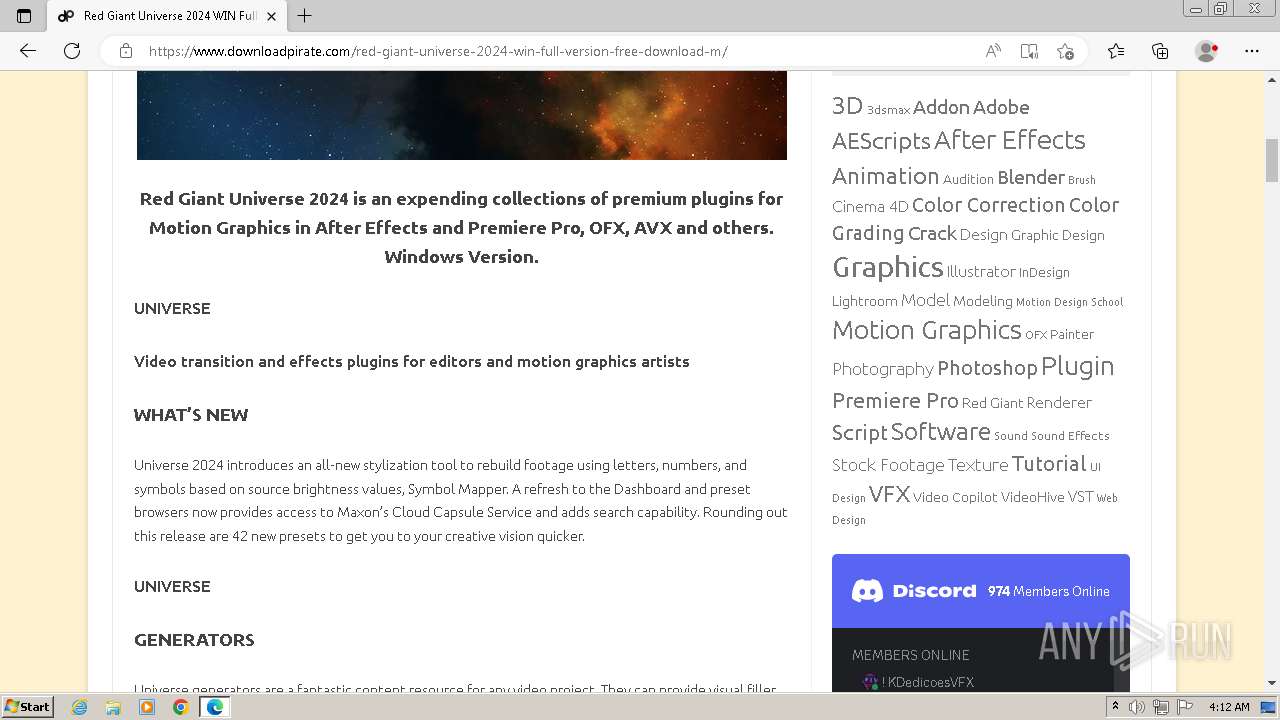Open the 3dsmax tag

(x=888, y=110)
